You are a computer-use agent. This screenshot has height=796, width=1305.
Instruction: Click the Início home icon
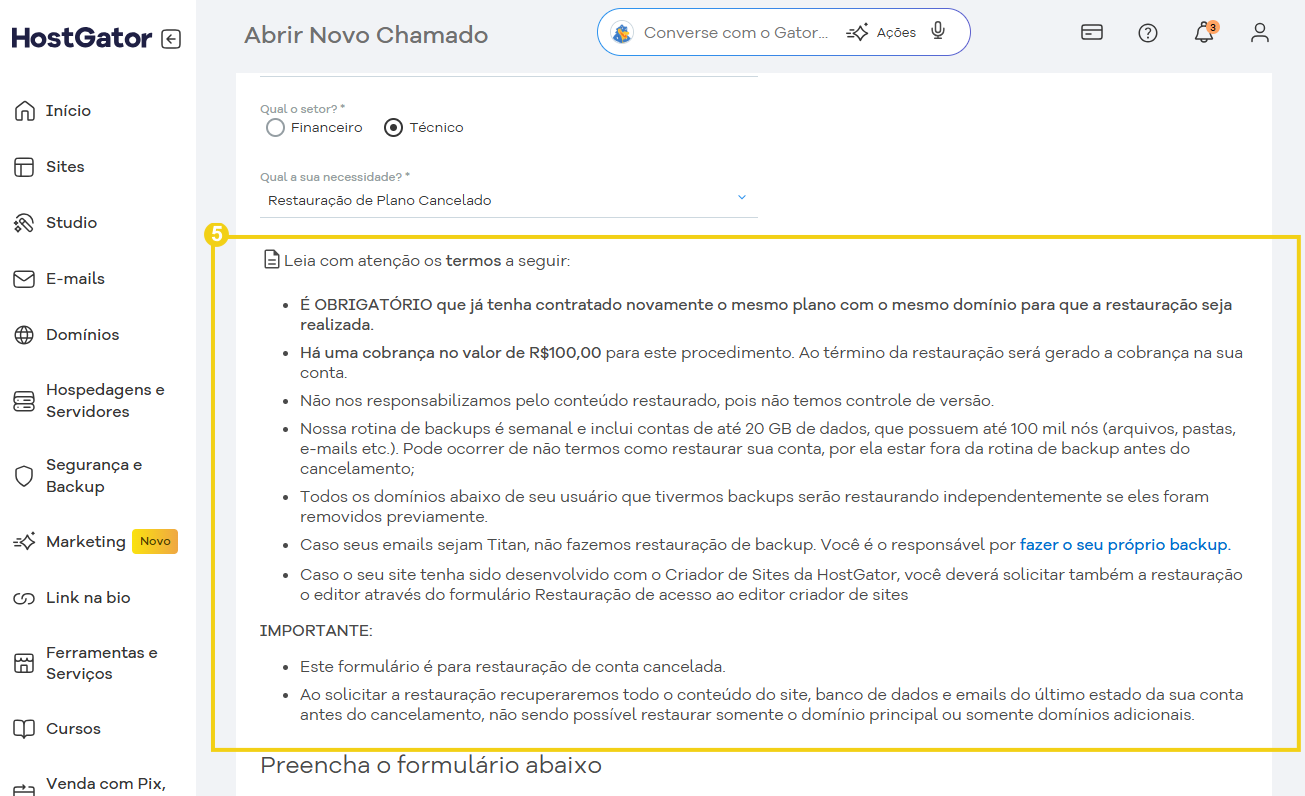click(x=24, y=111)
